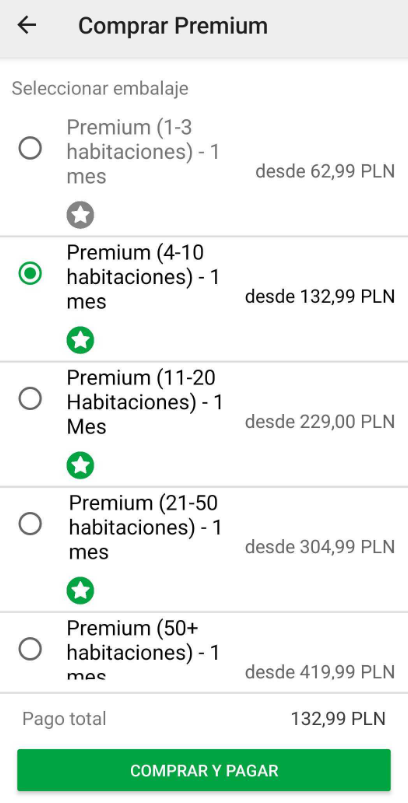This screenshot has height=803, width=408.
Task: Tap the desde 62,99 PLN price
Action: coord(325,172)
